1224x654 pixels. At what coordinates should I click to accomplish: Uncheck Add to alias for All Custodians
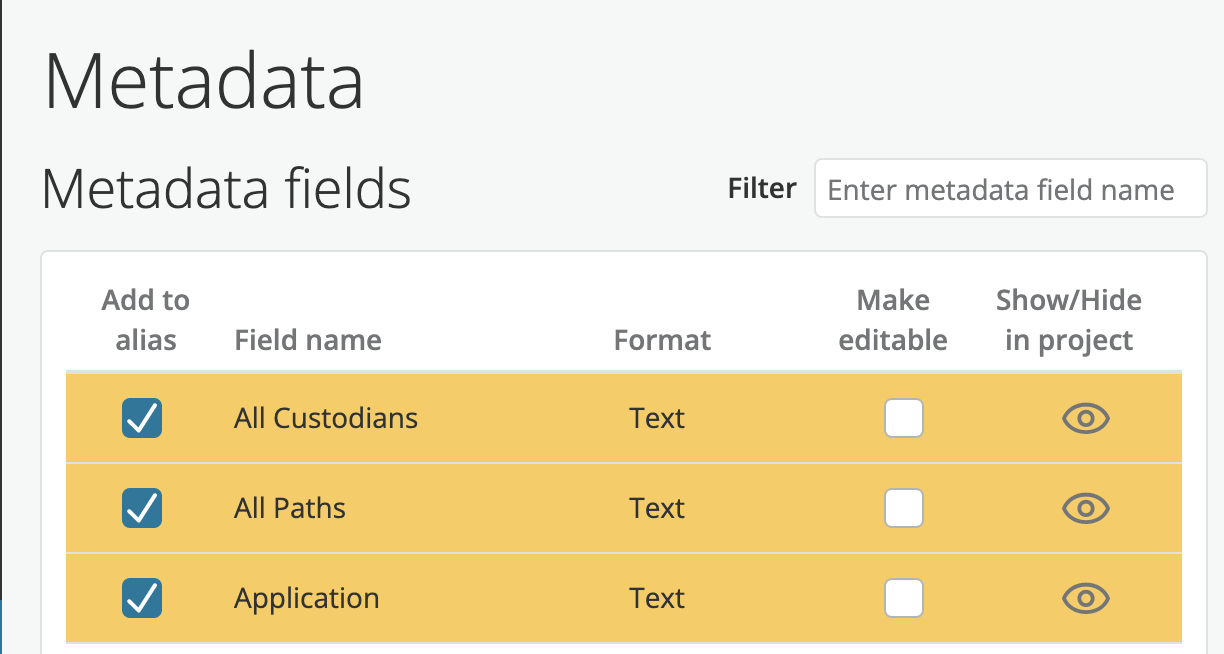pos(142,418)
